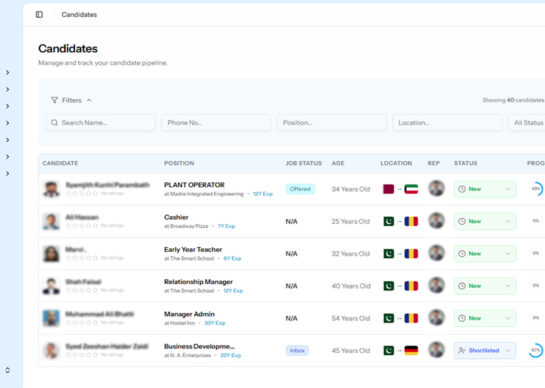545x388 pixels.
Task: Click the "54 Years Old" age cell
Action: [x=351, y=318]
